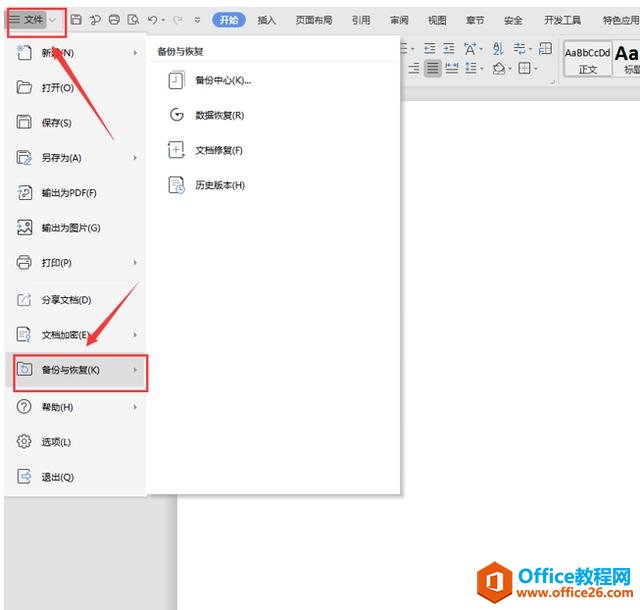The height and width of the screenshot is (610, 640).
Task: Click the 文档修复(F) icon
Action: [176, 150]
